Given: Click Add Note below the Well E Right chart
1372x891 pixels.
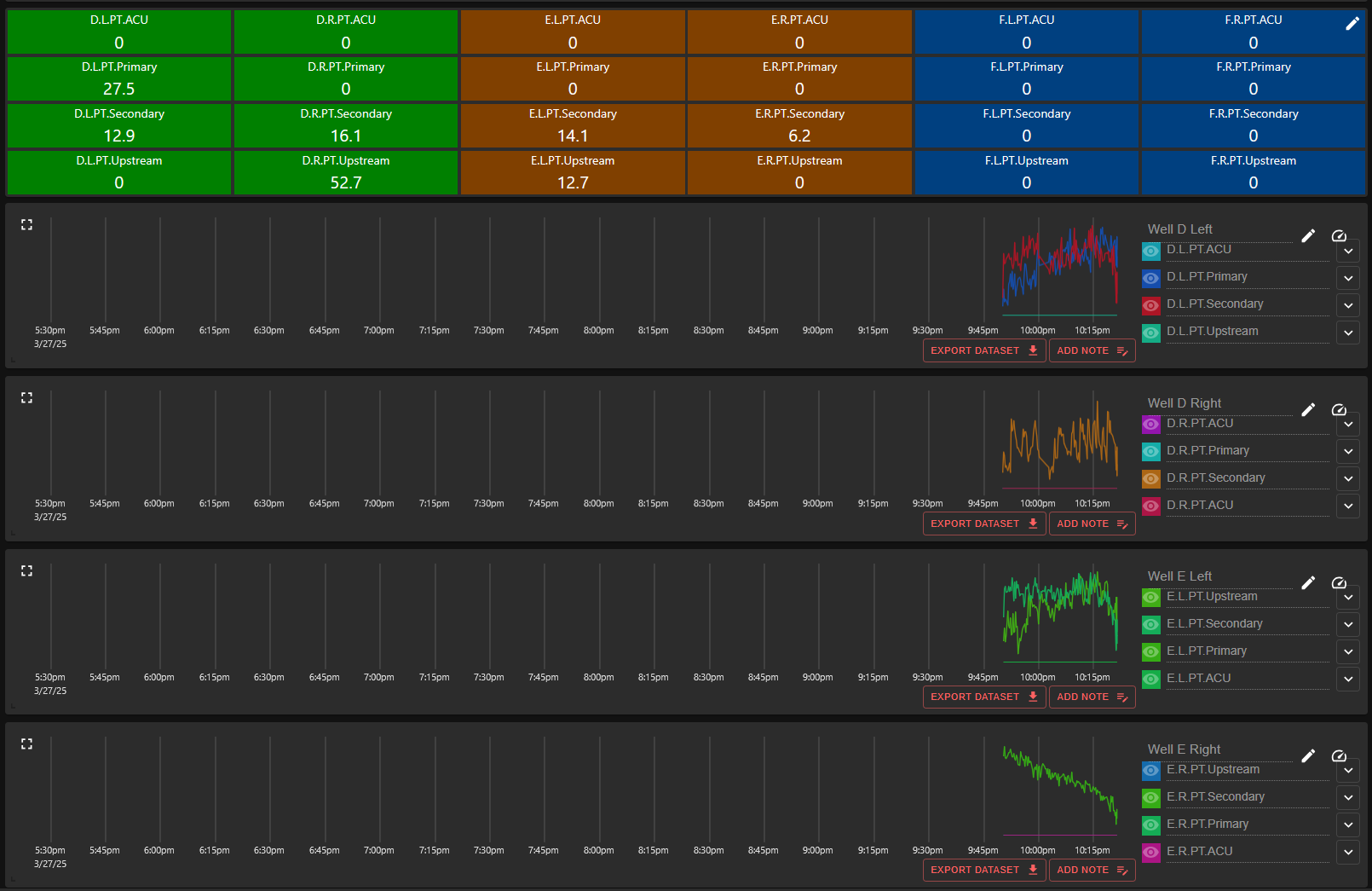Looking at the screenshot, I should click(1092, 870).
